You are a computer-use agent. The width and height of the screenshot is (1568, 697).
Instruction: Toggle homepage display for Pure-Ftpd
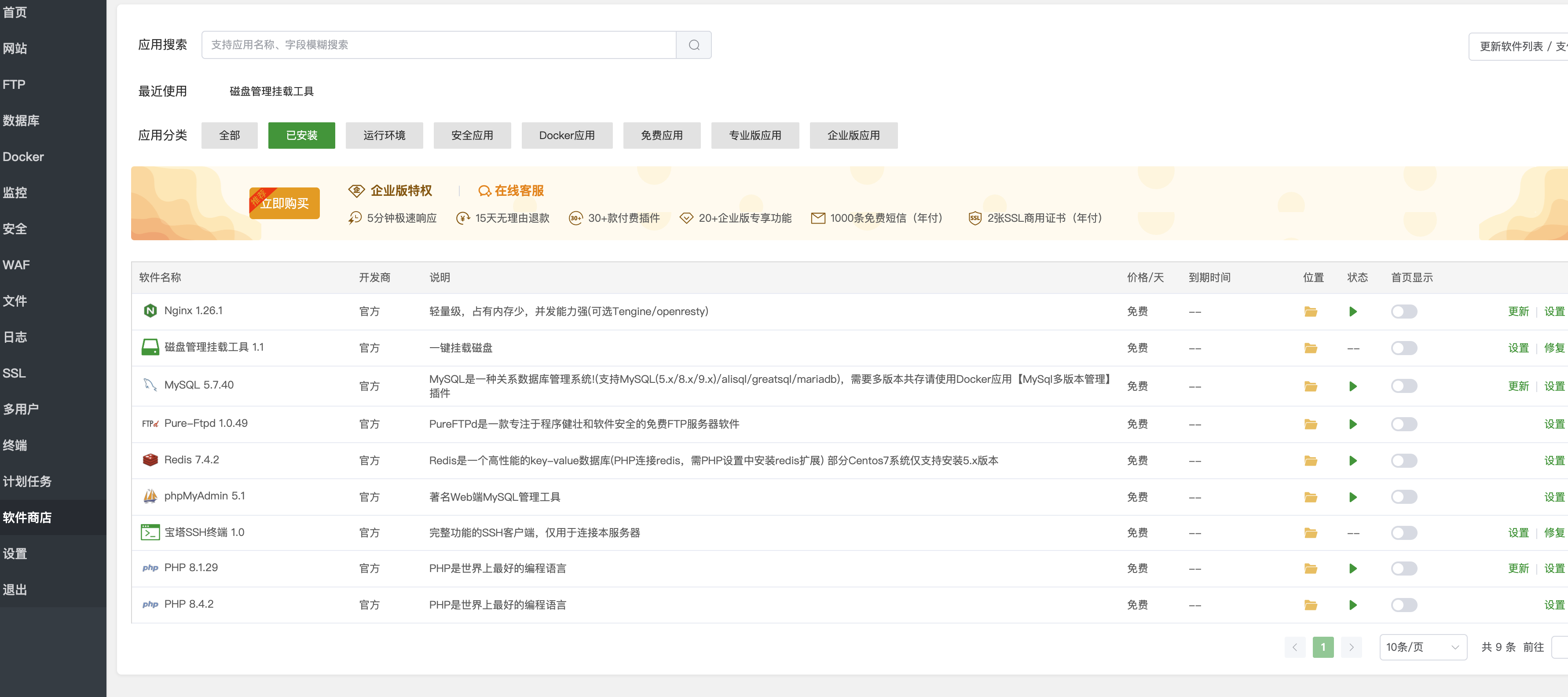(1403, 424)
